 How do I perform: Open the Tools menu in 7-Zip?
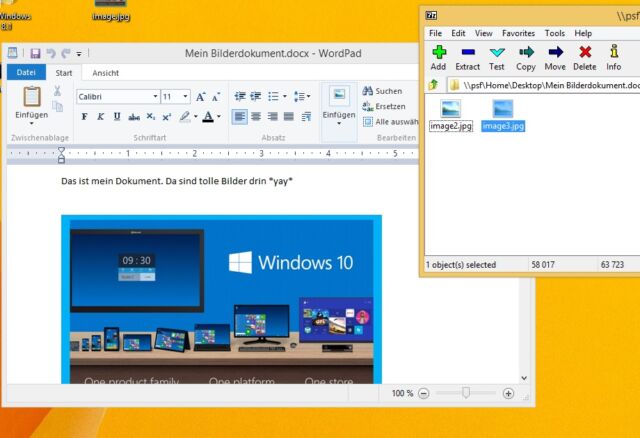(x=554, y=33)
